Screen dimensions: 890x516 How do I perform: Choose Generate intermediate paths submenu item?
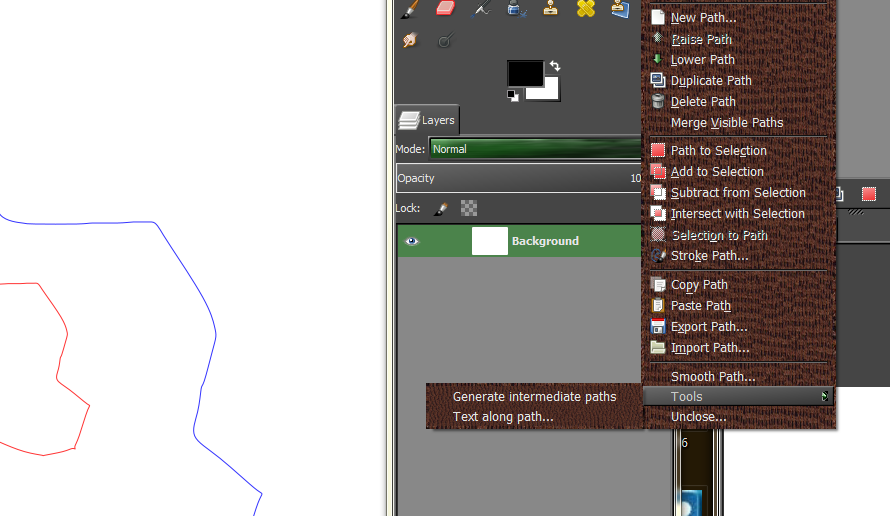click(x=534, y=396)
